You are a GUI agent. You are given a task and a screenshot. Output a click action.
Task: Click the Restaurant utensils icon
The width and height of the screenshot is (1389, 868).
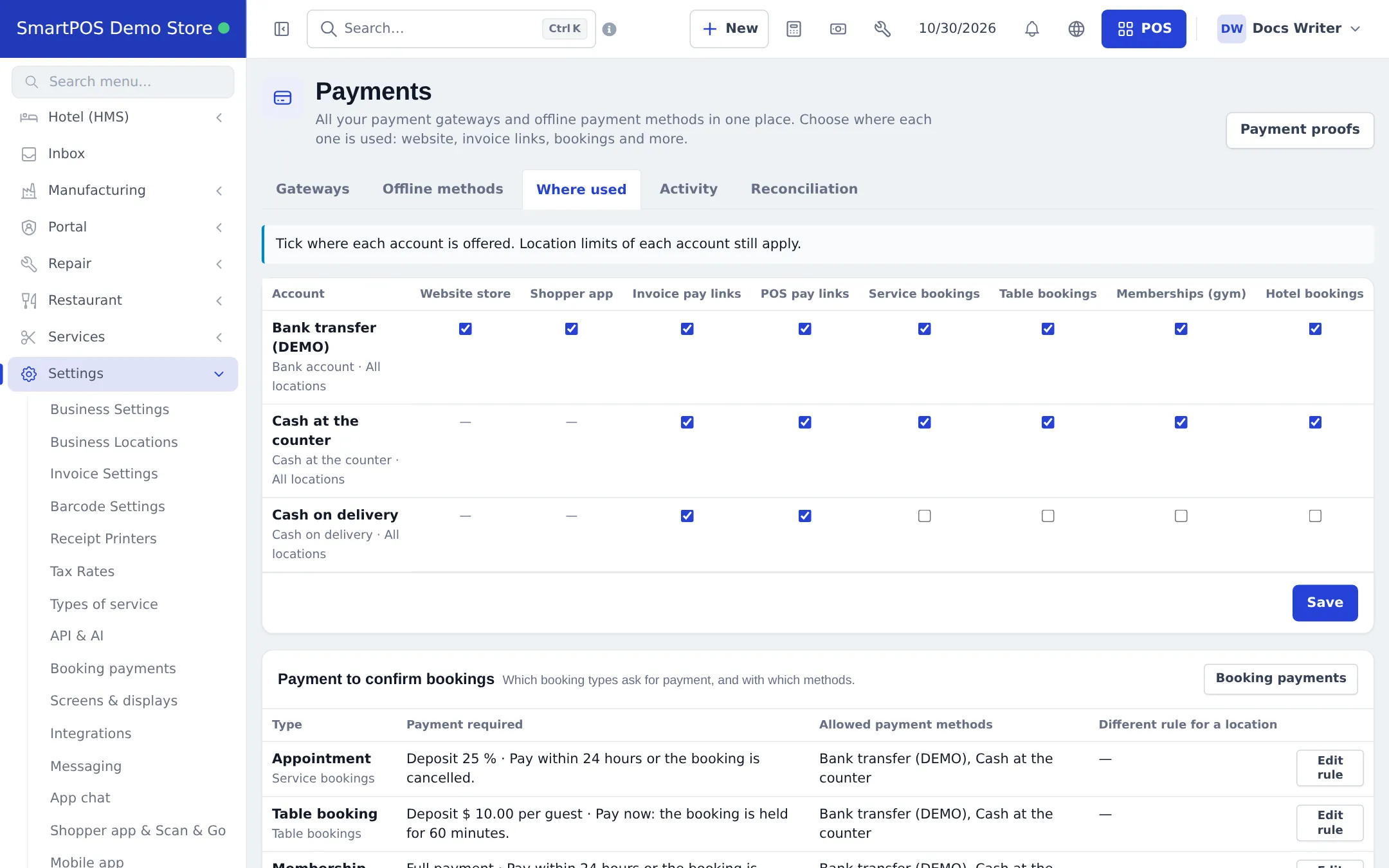tap(29, 300)
